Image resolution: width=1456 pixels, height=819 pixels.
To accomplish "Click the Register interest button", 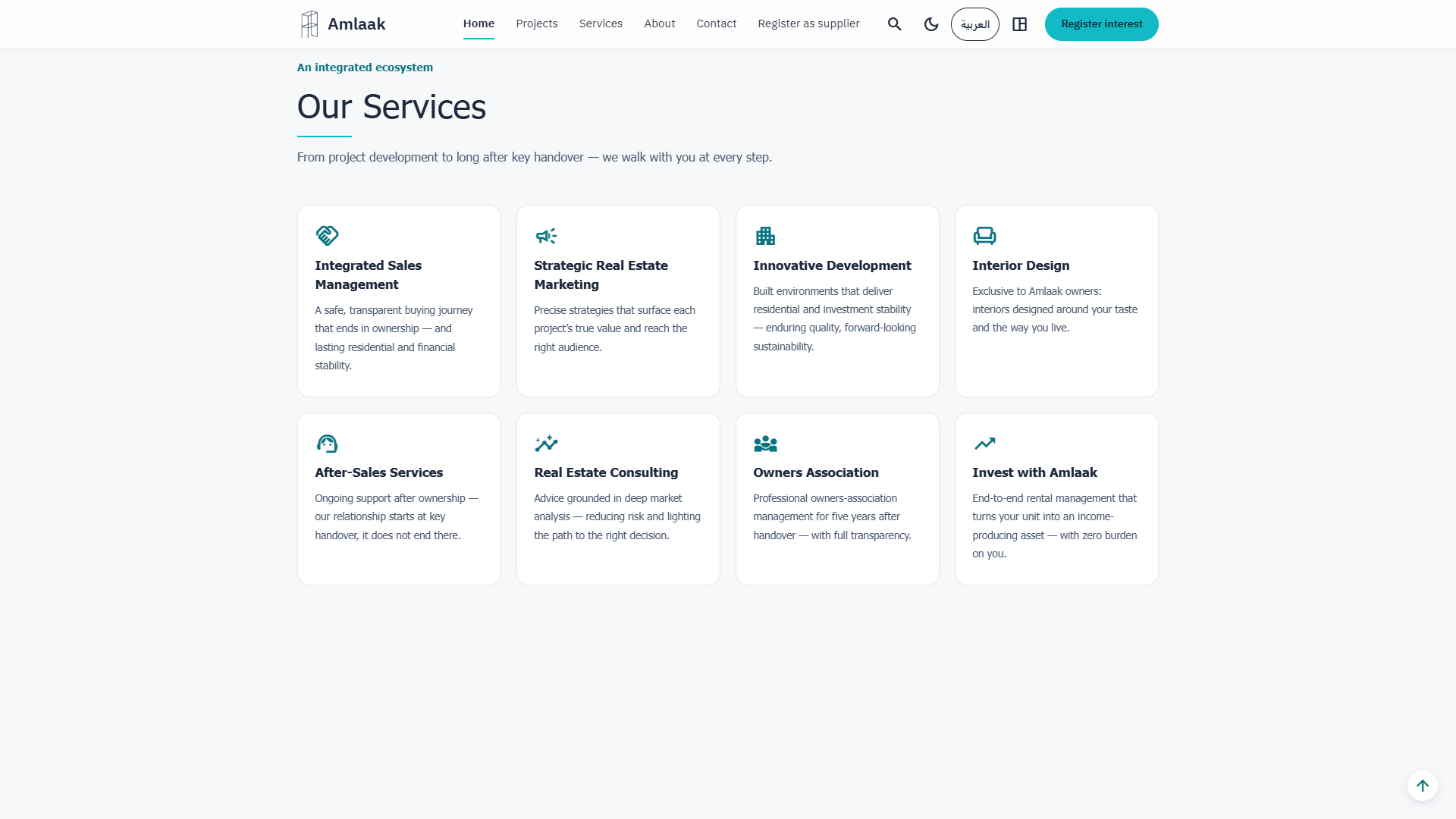I will (1101, 24).
